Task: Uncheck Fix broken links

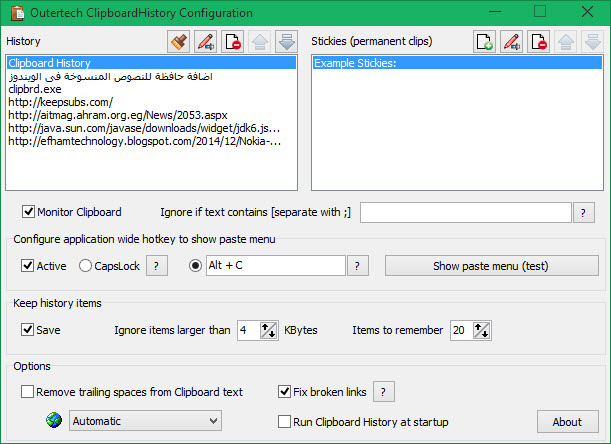Action: coord(284,392)
